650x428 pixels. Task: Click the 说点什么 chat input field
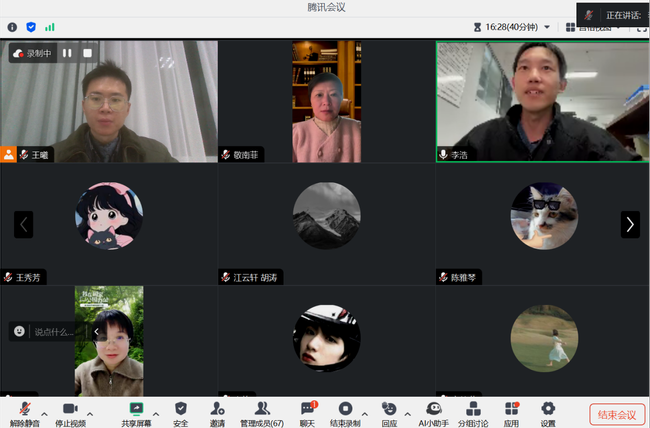tap(54, 331)
